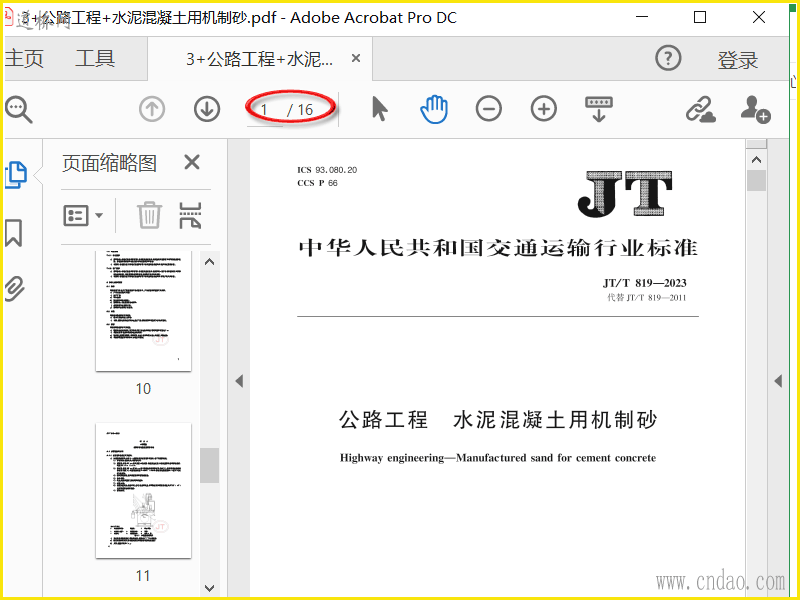Click the text 代替 JT/T 819—2011
Screen dimensions: 800x600
(646, 298)
